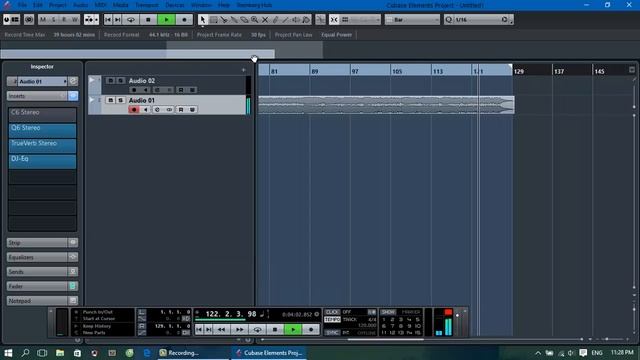Image resolution: width=640 pixels, height=360 pixels.
Task: Select the Line tool in toolbar
Action: tap(285, 20)
